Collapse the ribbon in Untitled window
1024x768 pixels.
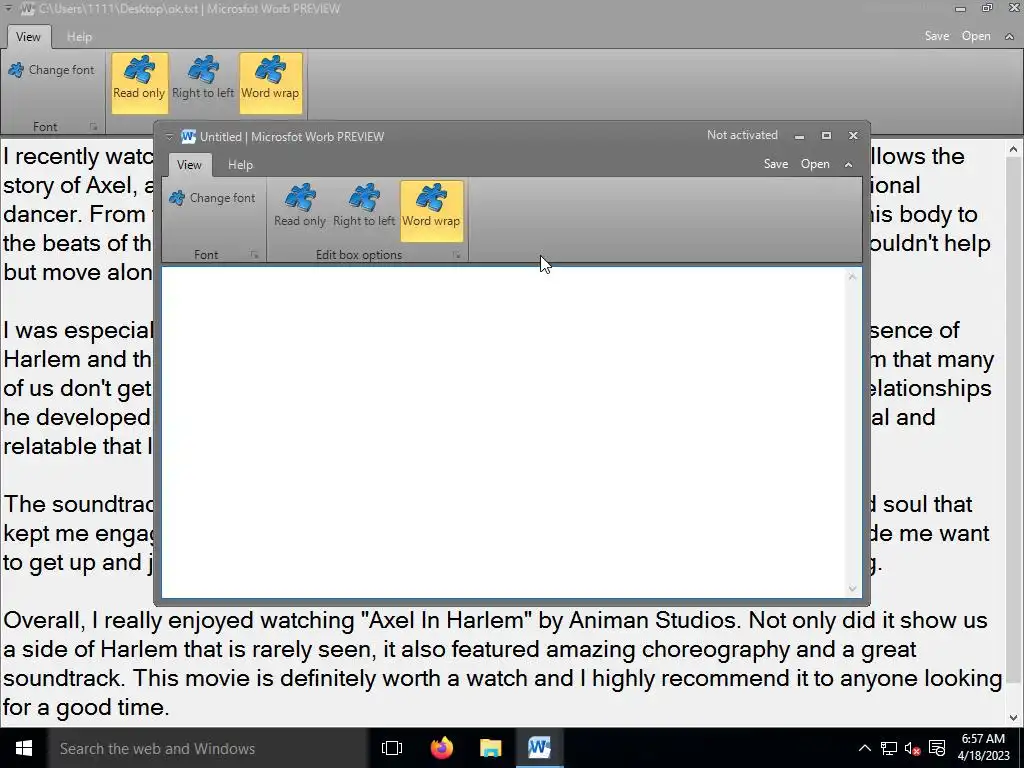848,165
